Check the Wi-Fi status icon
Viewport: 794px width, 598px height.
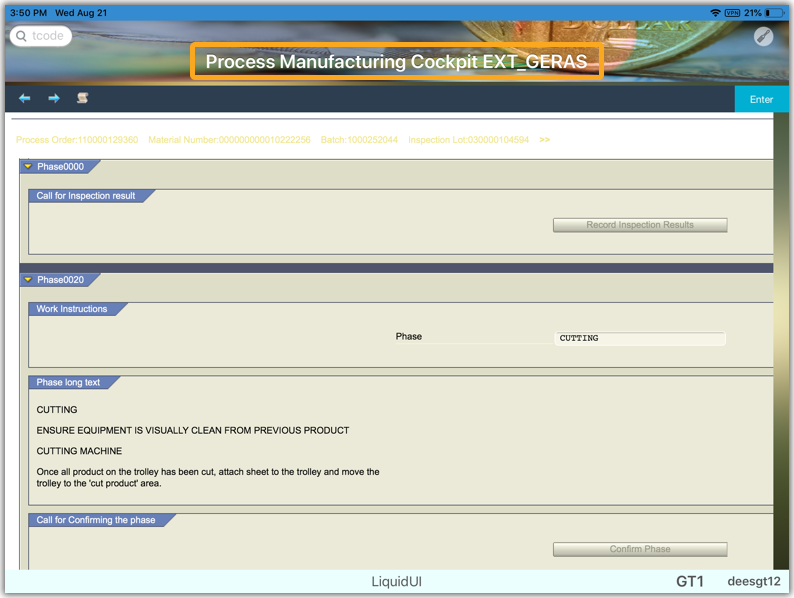(x=715, y=12)
